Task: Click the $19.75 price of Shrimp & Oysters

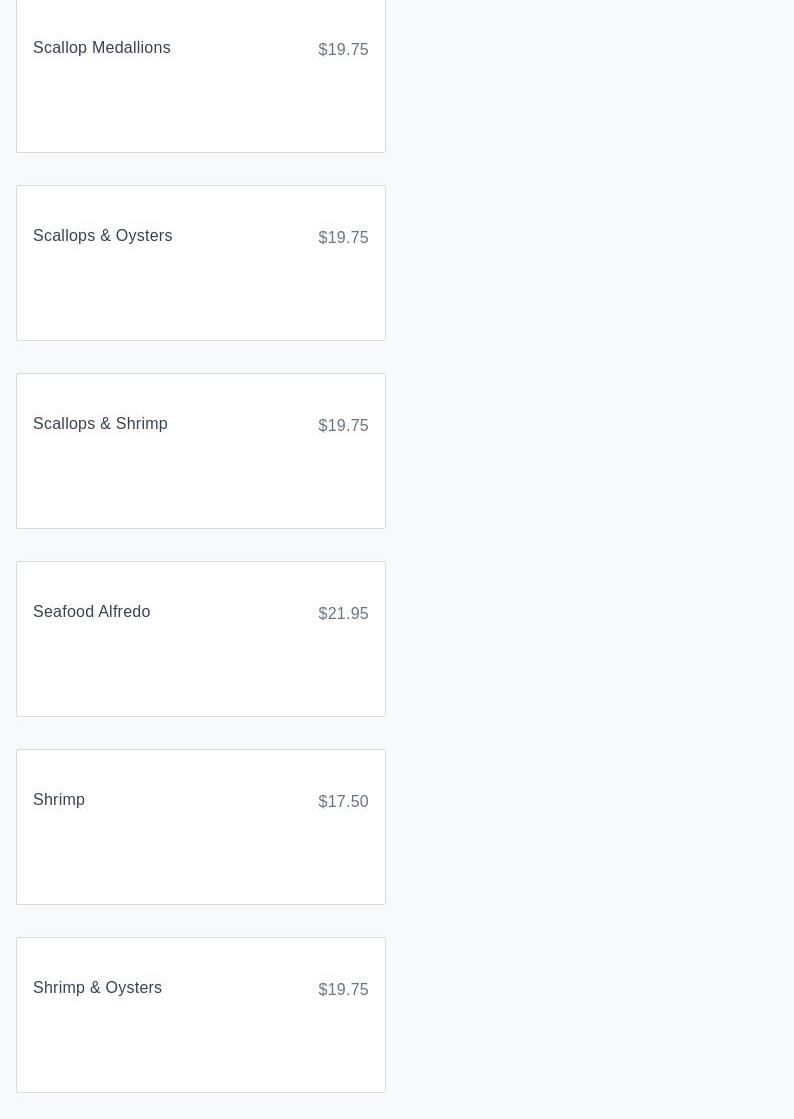Action: [x=343, y=990]
